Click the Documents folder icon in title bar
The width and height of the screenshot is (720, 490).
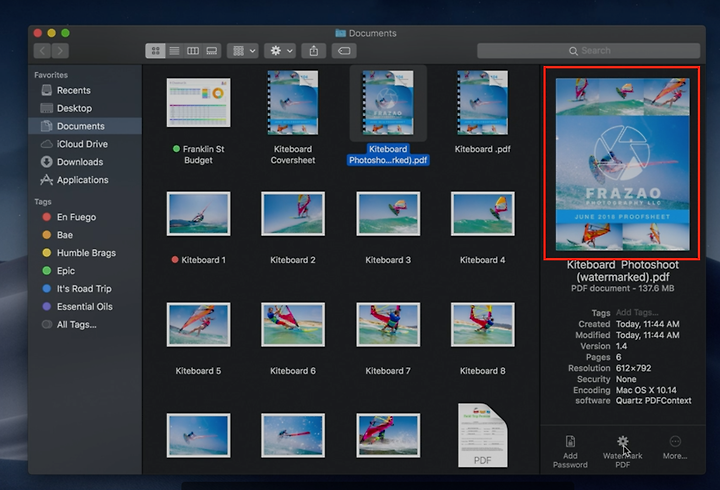pos(340,33)
